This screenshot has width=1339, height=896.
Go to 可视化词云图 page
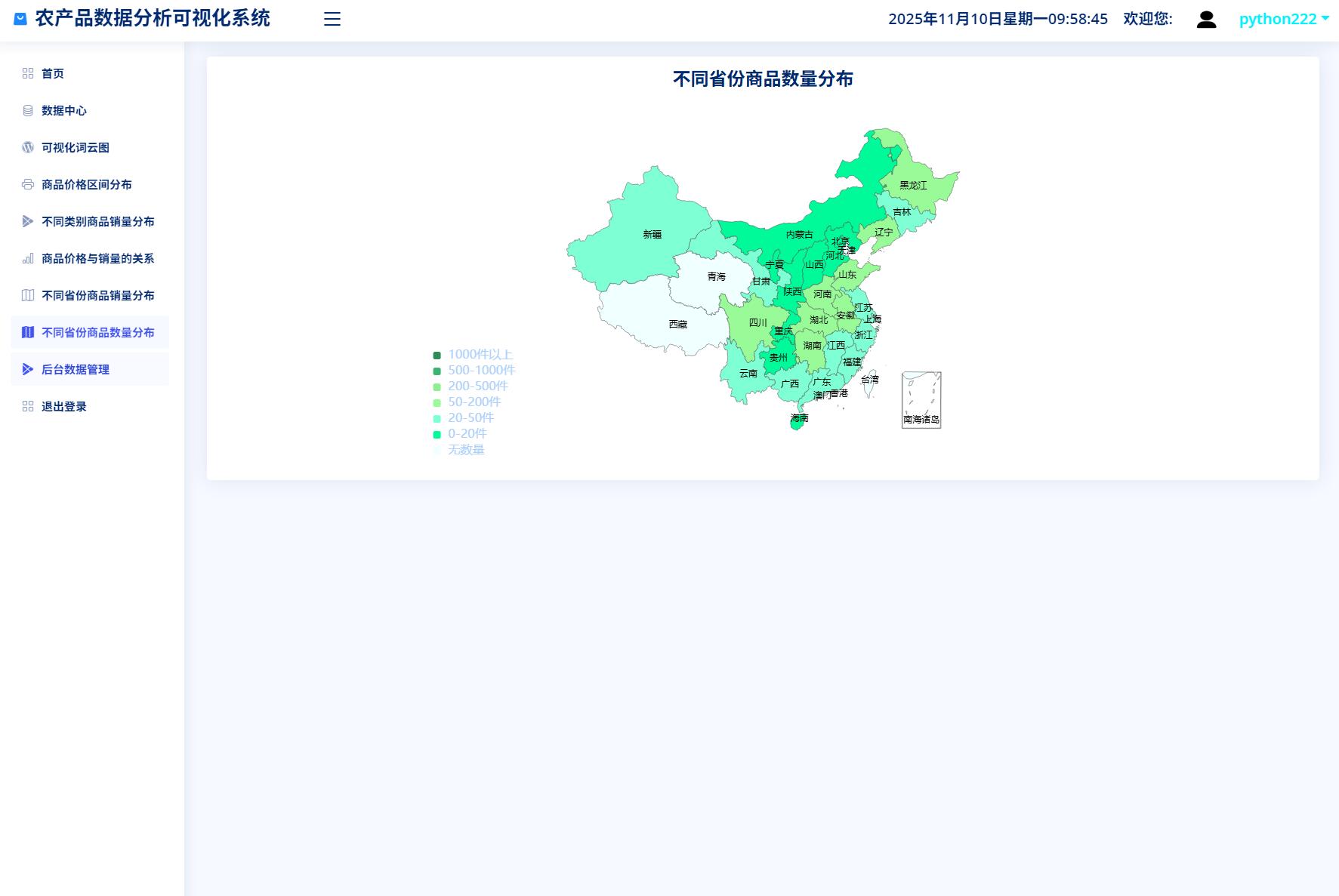point(90,147)
